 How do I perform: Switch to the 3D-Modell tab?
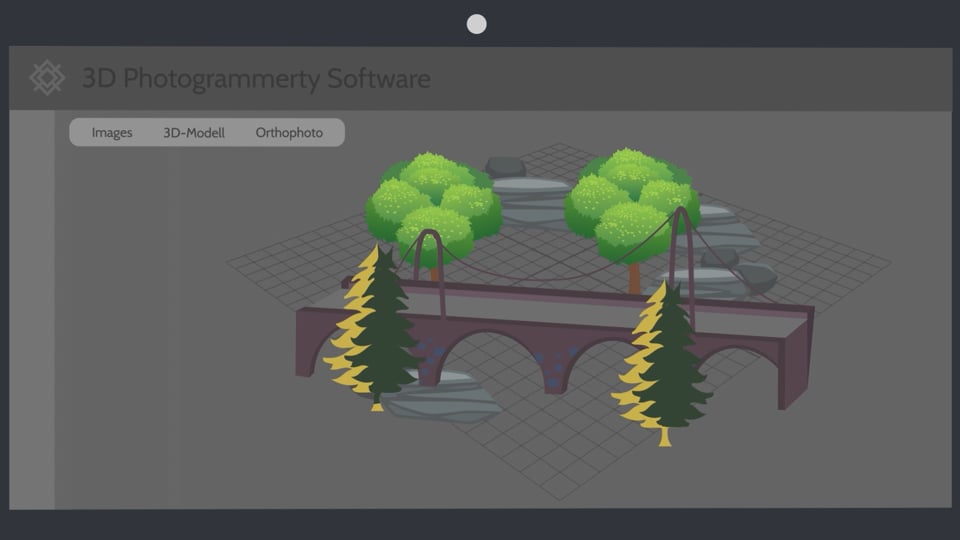click(193, 133)
